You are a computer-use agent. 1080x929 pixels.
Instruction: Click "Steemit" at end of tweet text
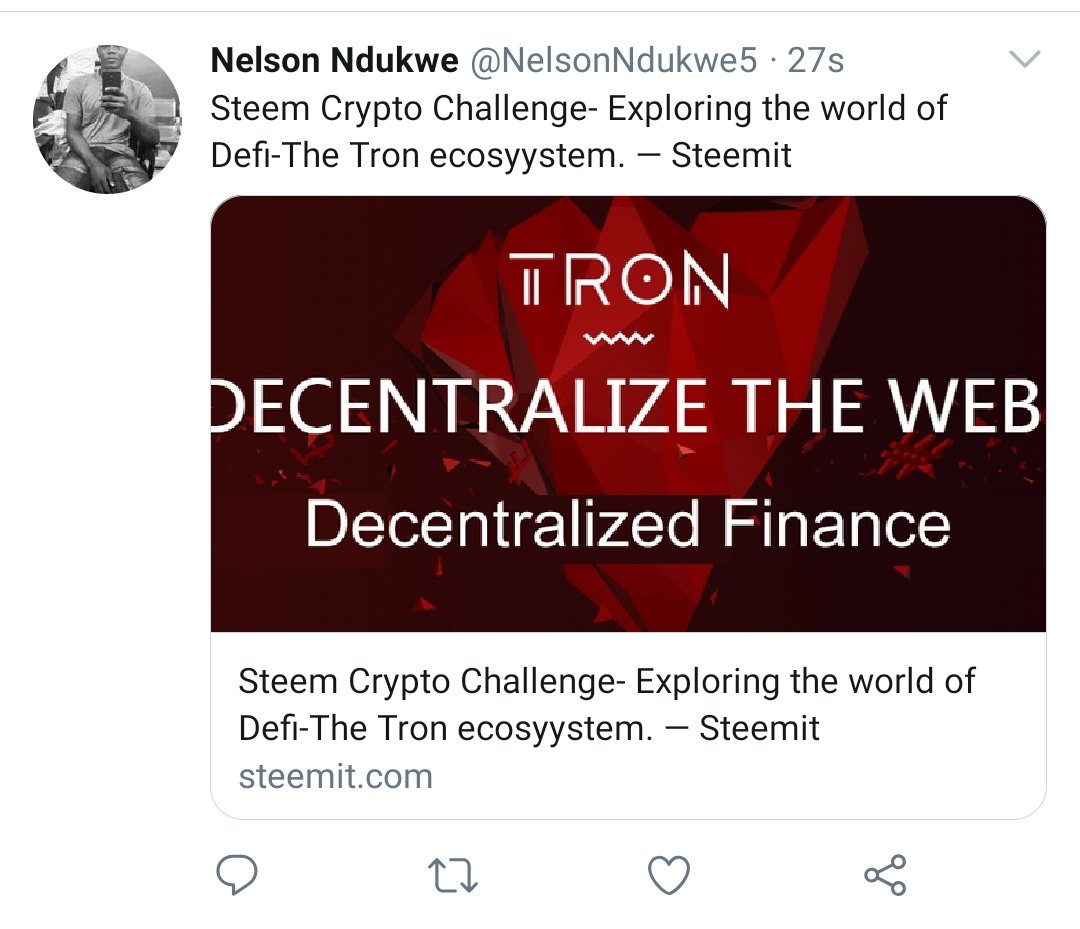(x=731, y=155)
